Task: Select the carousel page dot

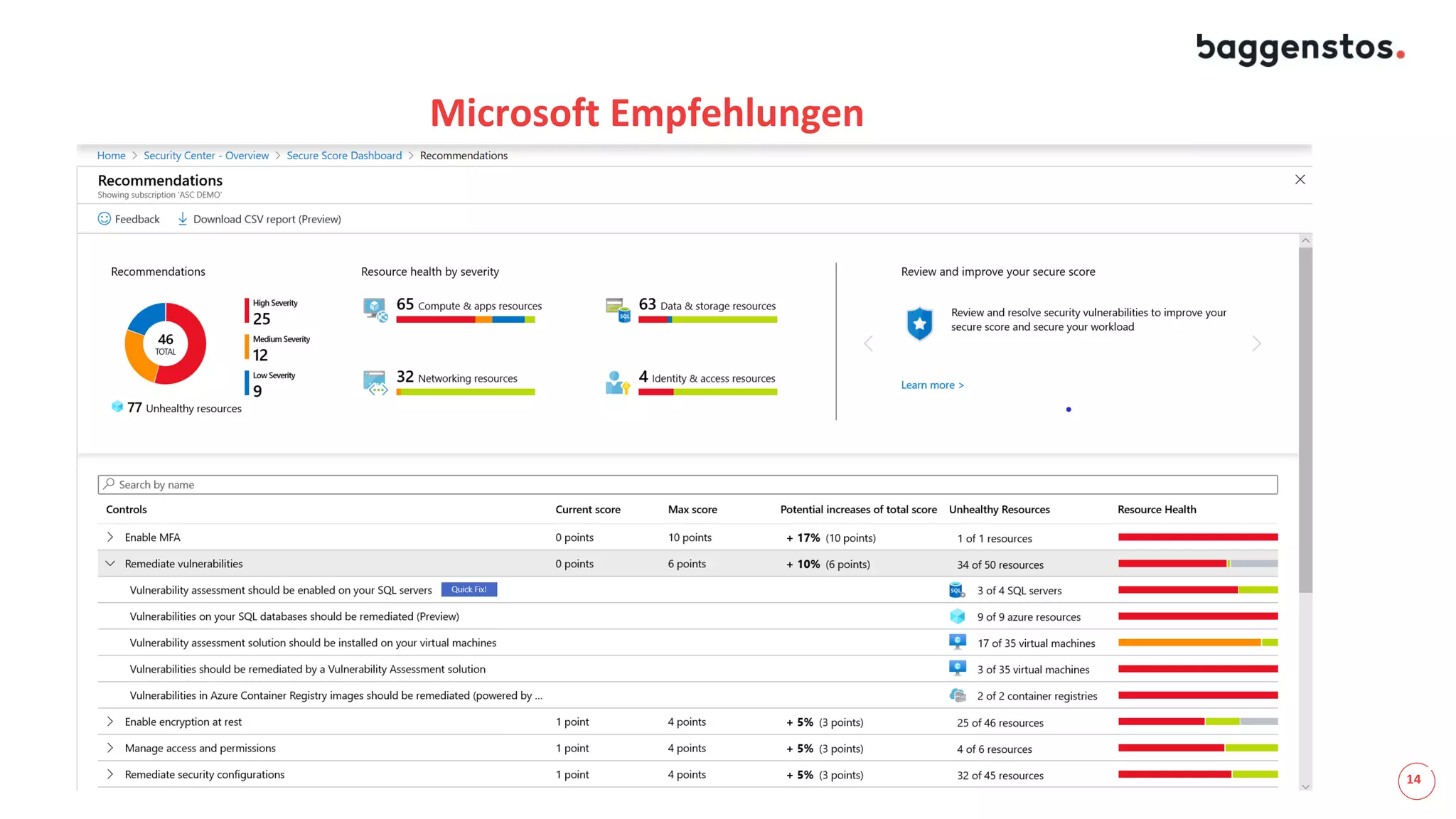Action: pos(1068,409)
